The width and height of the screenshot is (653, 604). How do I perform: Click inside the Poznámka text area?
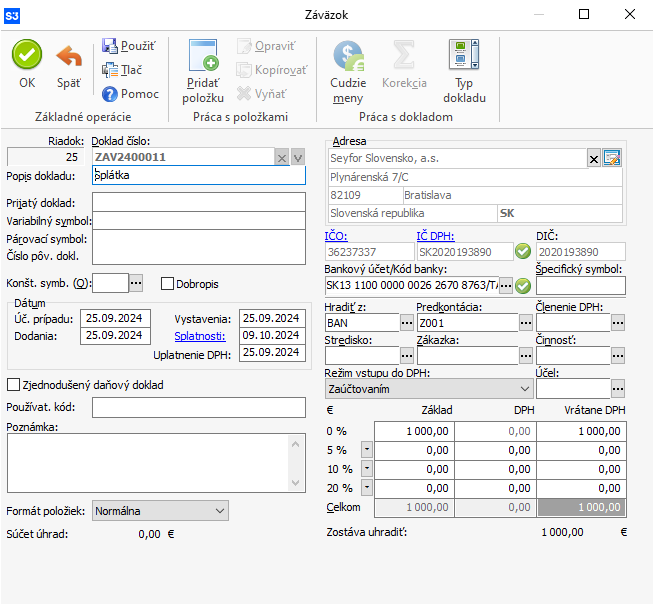coord(148,463)
